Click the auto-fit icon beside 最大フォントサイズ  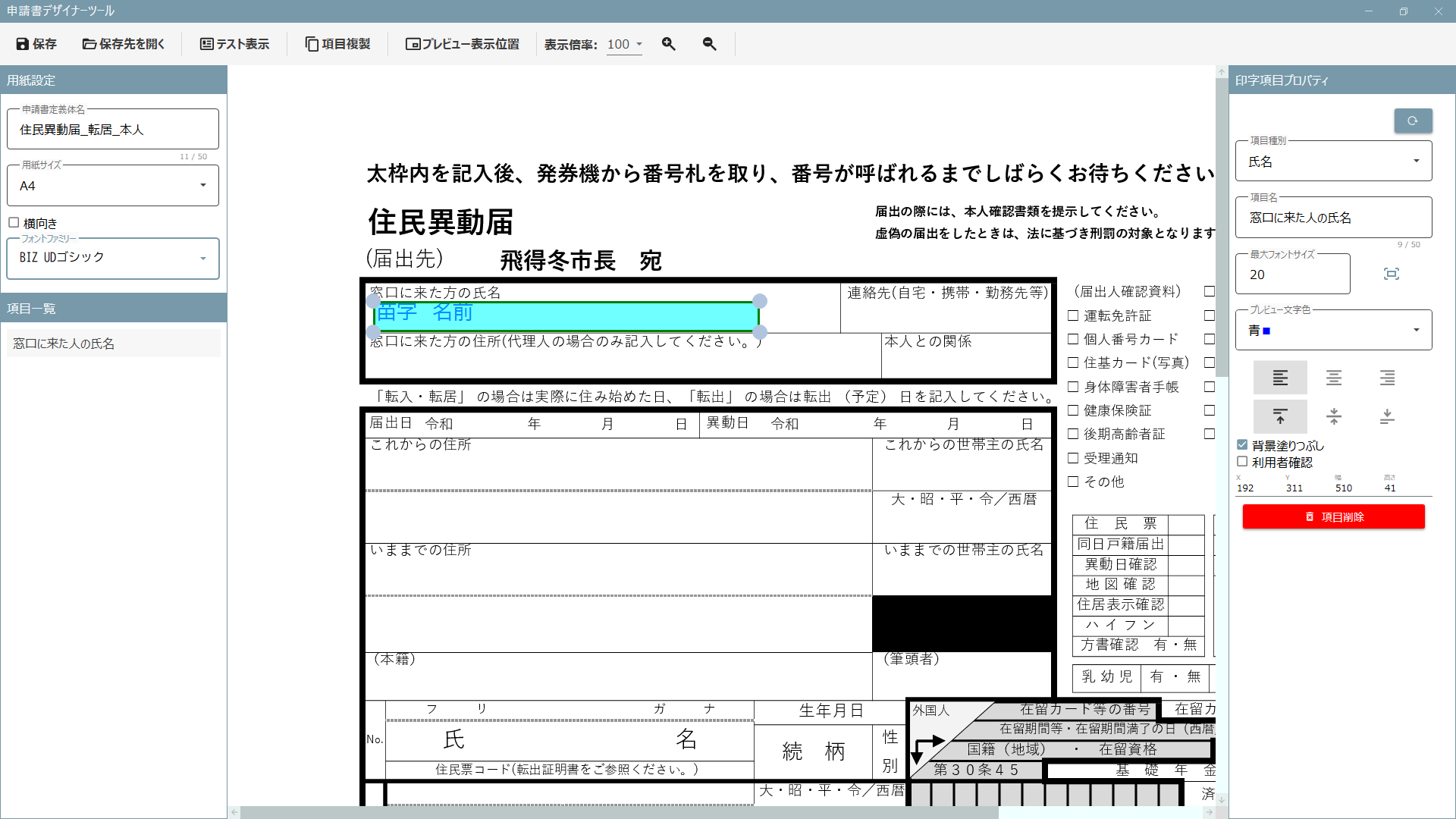1392,274
